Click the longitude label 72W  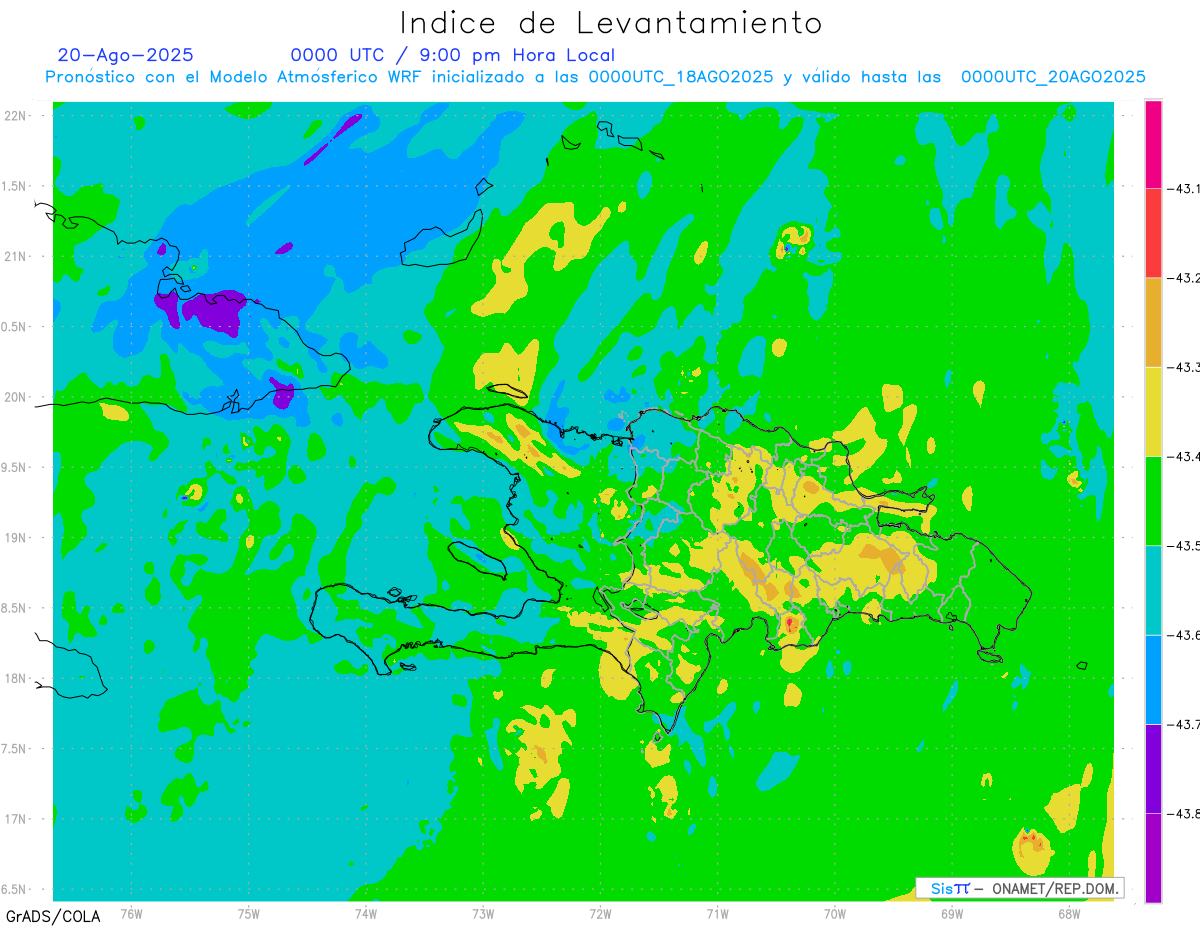[600, 913]
